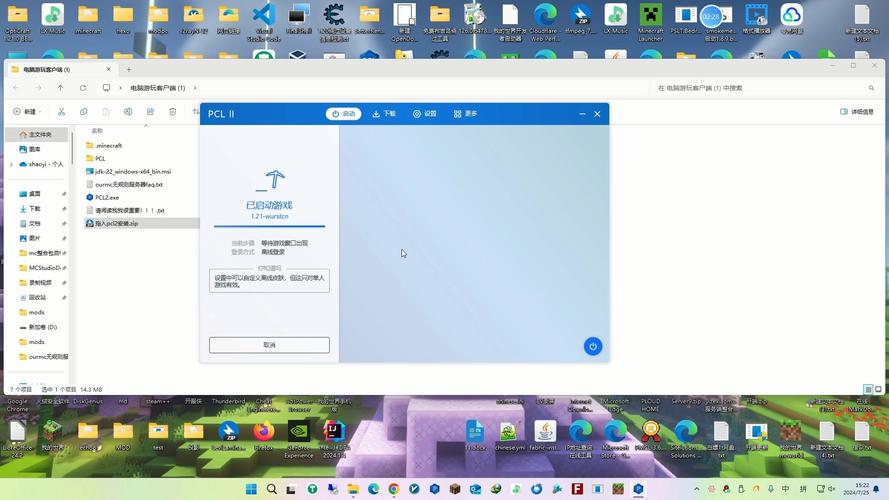Click the launch progress bar in PCL II
889x500 pixels.
[269, 226]
